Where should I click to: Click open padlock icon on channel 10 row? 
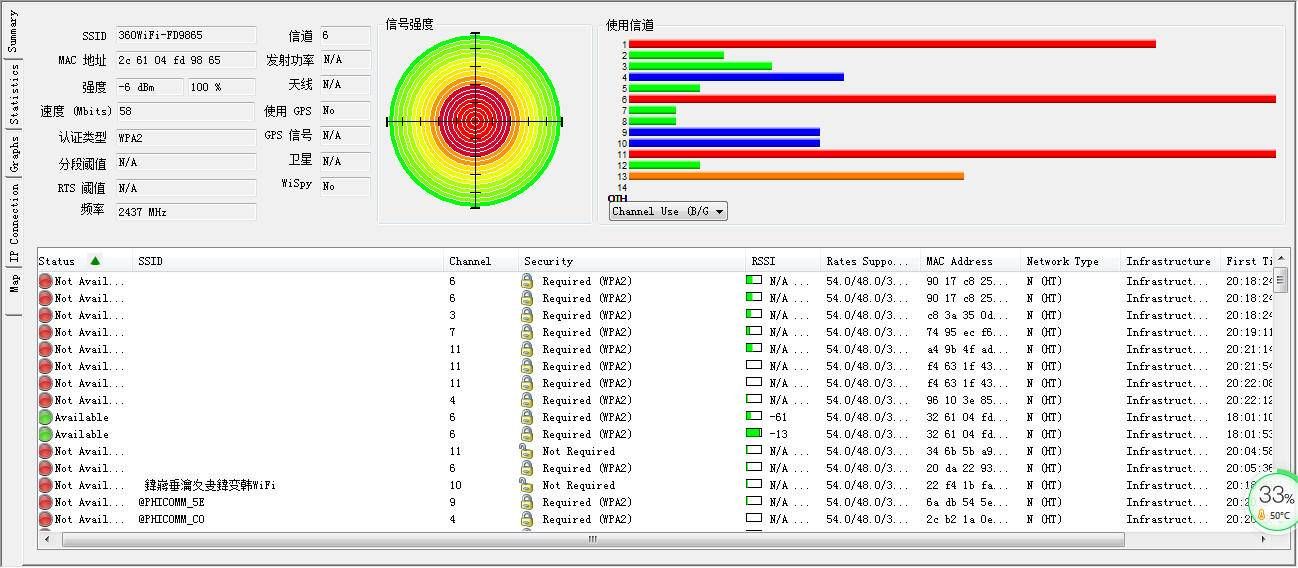pyautogui.click(x=527, y=485)
